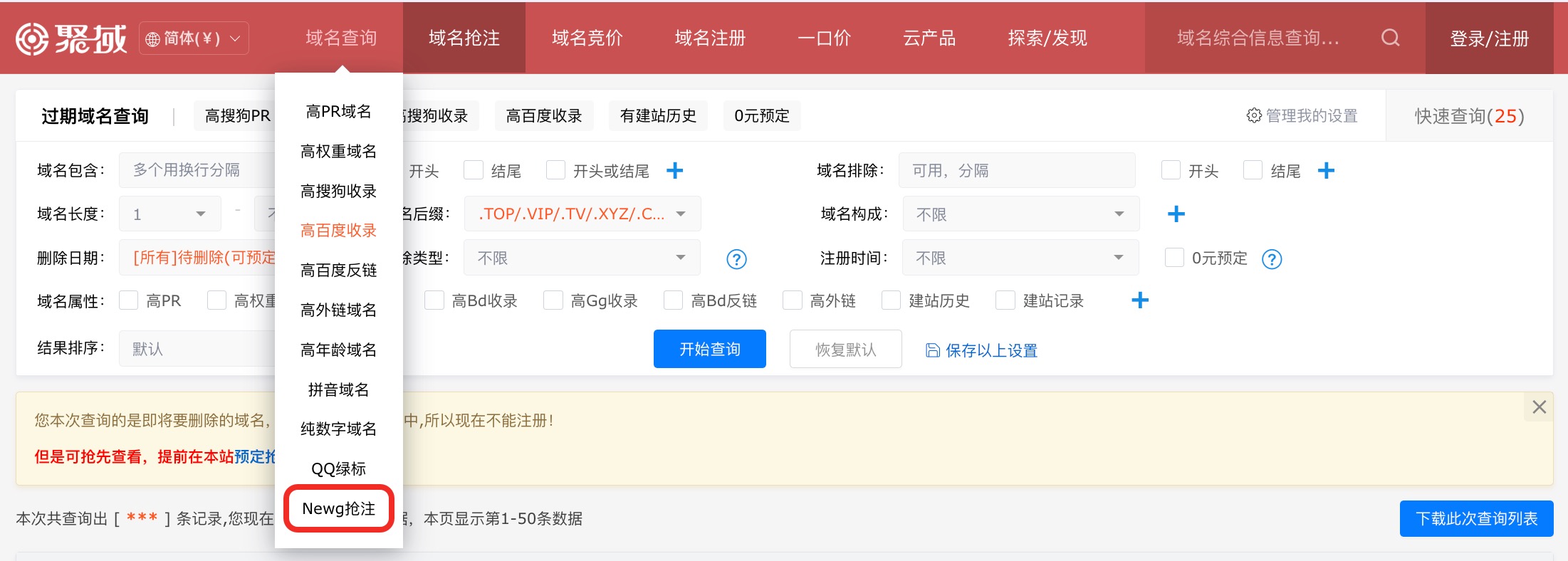Tick the 建站历史 checkbox
This screenshot has height=561, width=1568.
(x=891, y=300)
